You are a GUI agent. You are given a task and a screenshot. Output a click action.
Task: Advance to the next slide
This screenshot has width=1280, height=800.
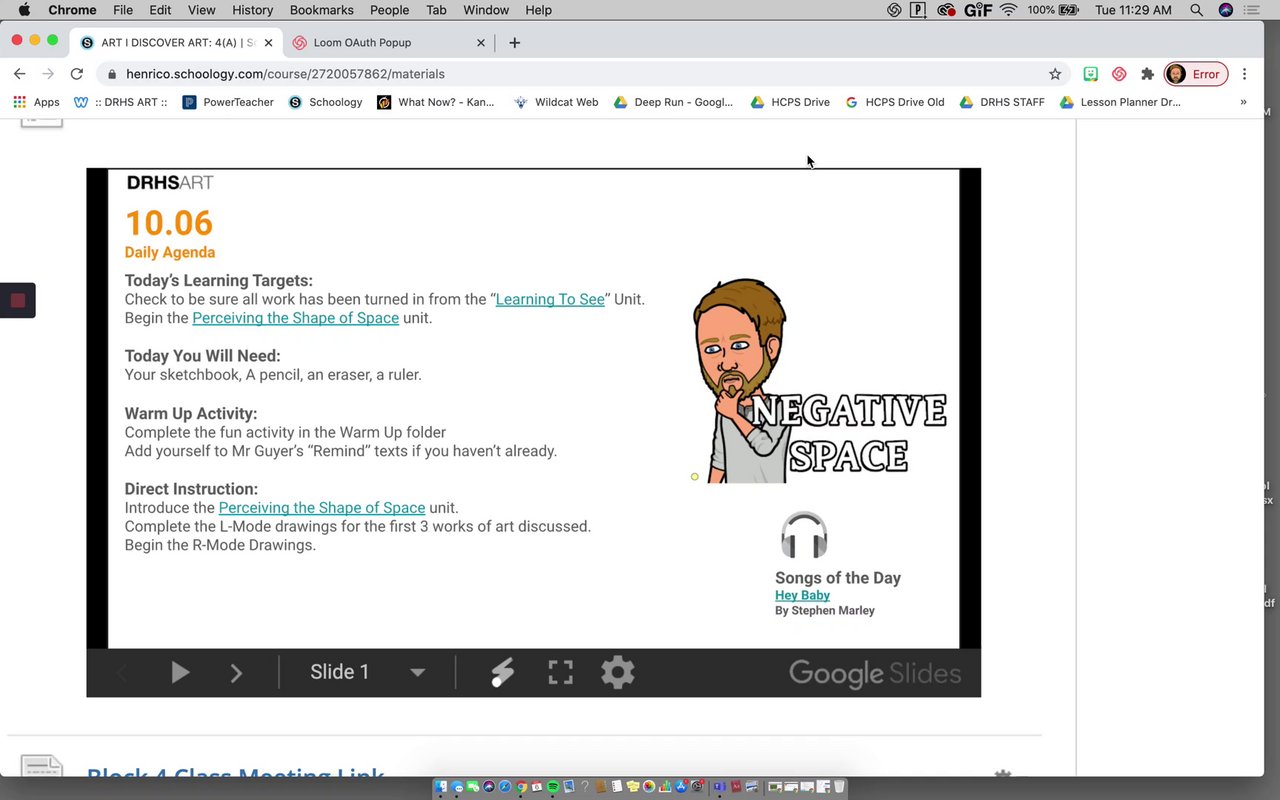[237, 673]
